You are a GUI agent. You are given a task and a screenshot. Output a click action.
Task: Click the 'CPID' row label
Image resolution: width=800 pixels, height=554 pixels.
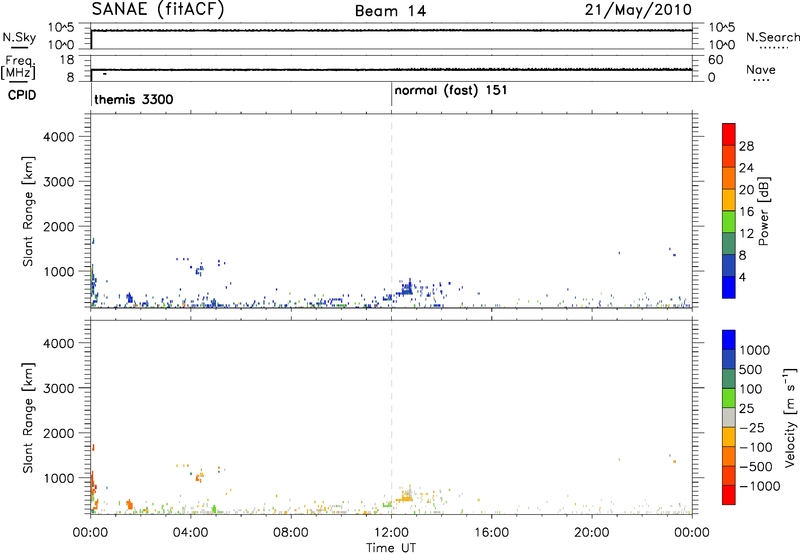(x=22, y=95)
